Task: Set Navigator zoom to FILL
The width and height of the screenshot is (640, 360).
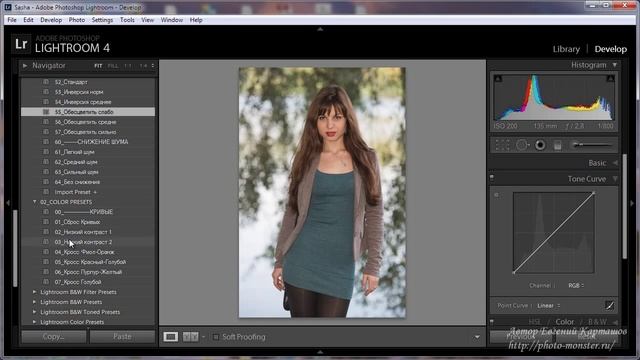Action: click(113, 66)
